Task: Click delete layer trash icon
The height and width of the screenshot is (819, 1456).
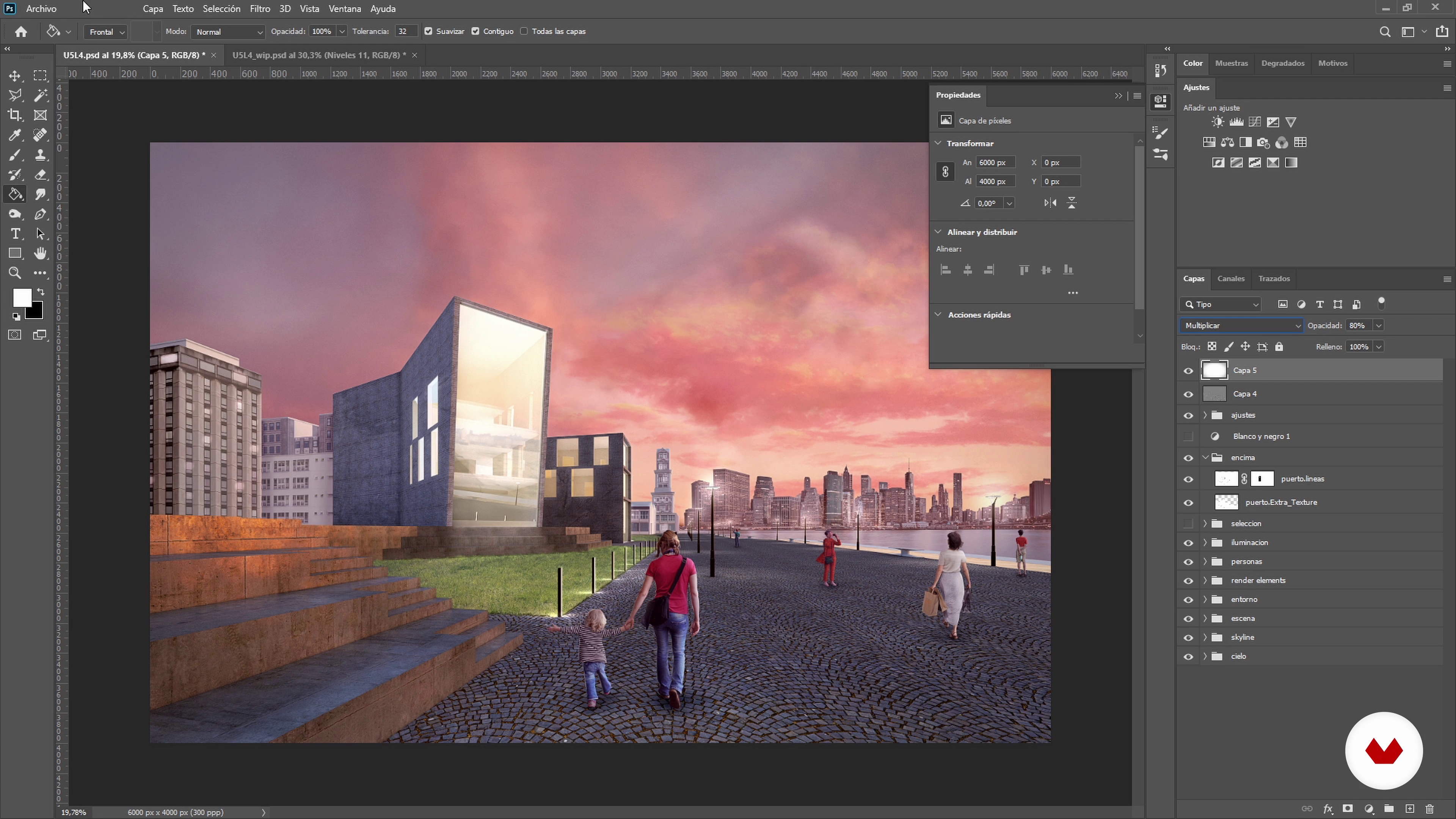Action: pyautogui.click(x=1429, y=809)
